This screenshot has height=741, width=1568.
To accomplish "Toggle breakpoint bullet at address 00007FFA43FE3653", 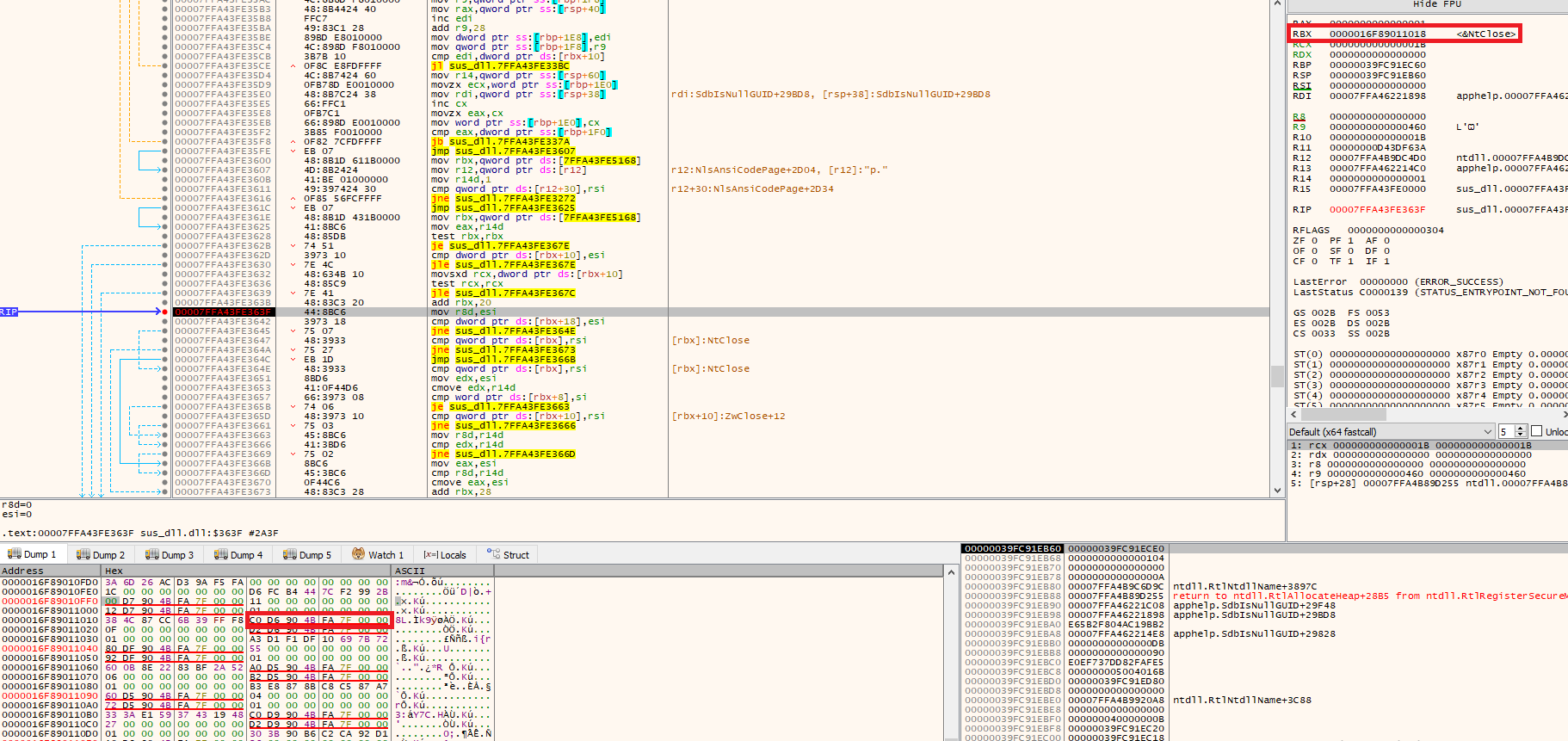I will (x=165, y=387).
